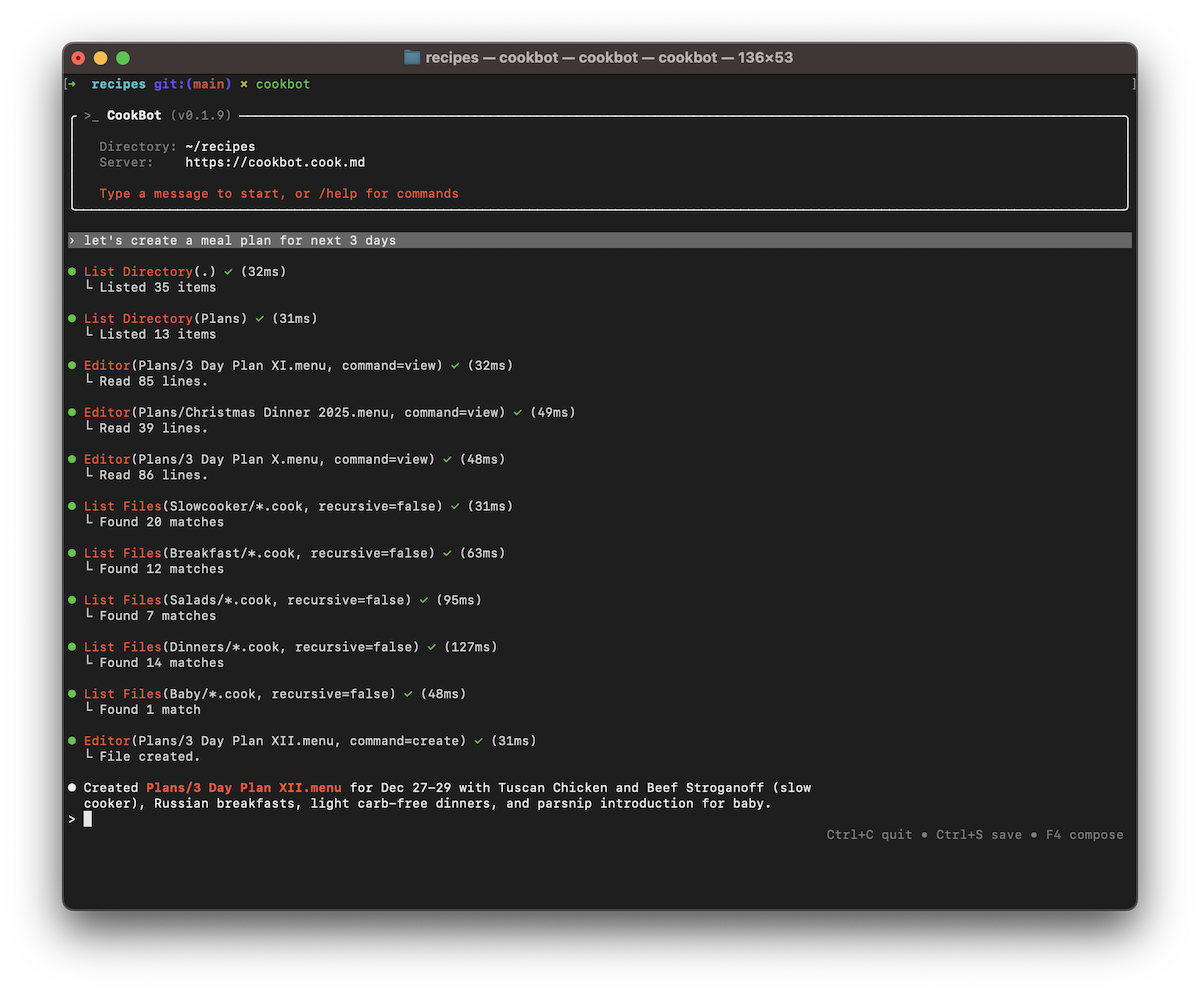
Task: Click the folder icon in the window title bar
Action: tap(411, 57)
